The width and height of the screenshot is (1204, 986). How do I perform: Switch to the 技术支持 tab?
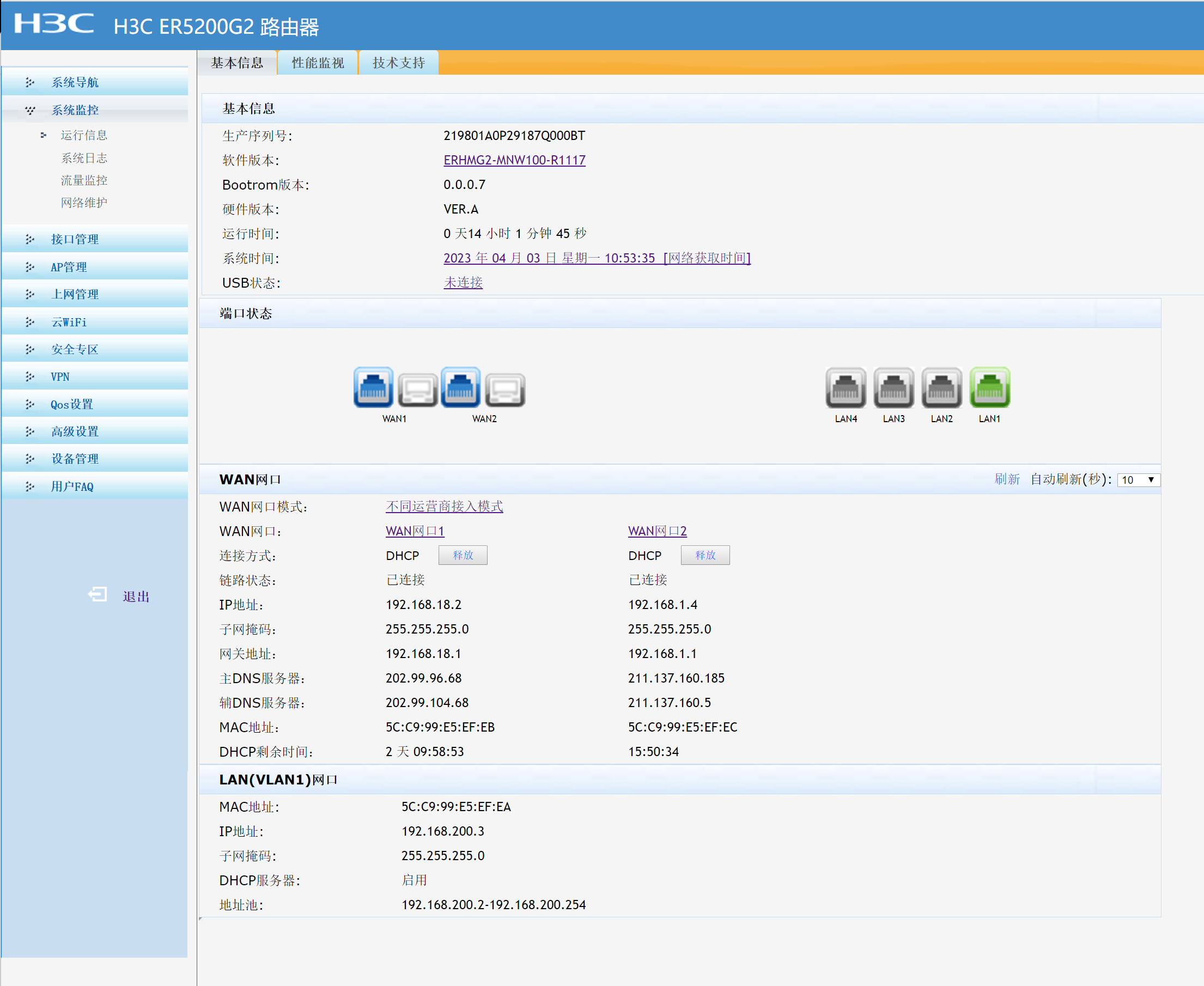[398, 63]
